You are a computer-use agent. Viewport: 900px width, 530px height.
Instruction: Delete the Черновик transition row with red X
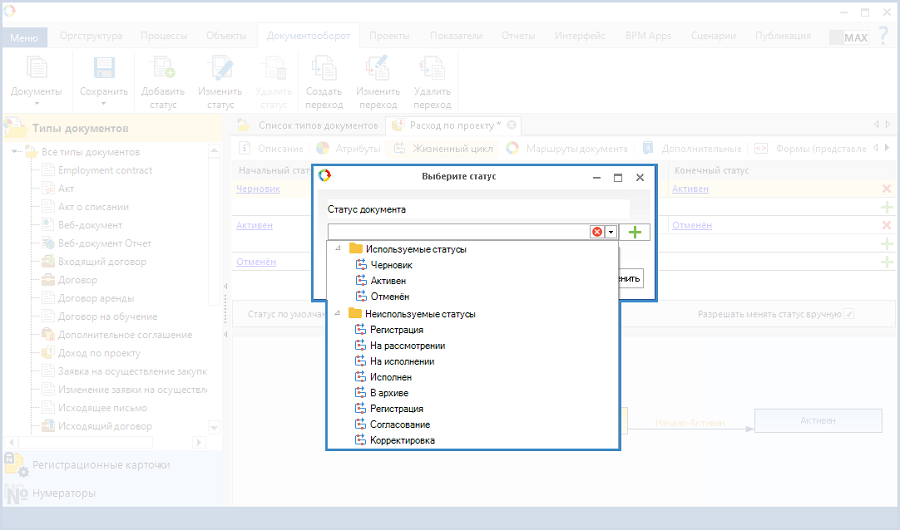[x=886, y=188]
